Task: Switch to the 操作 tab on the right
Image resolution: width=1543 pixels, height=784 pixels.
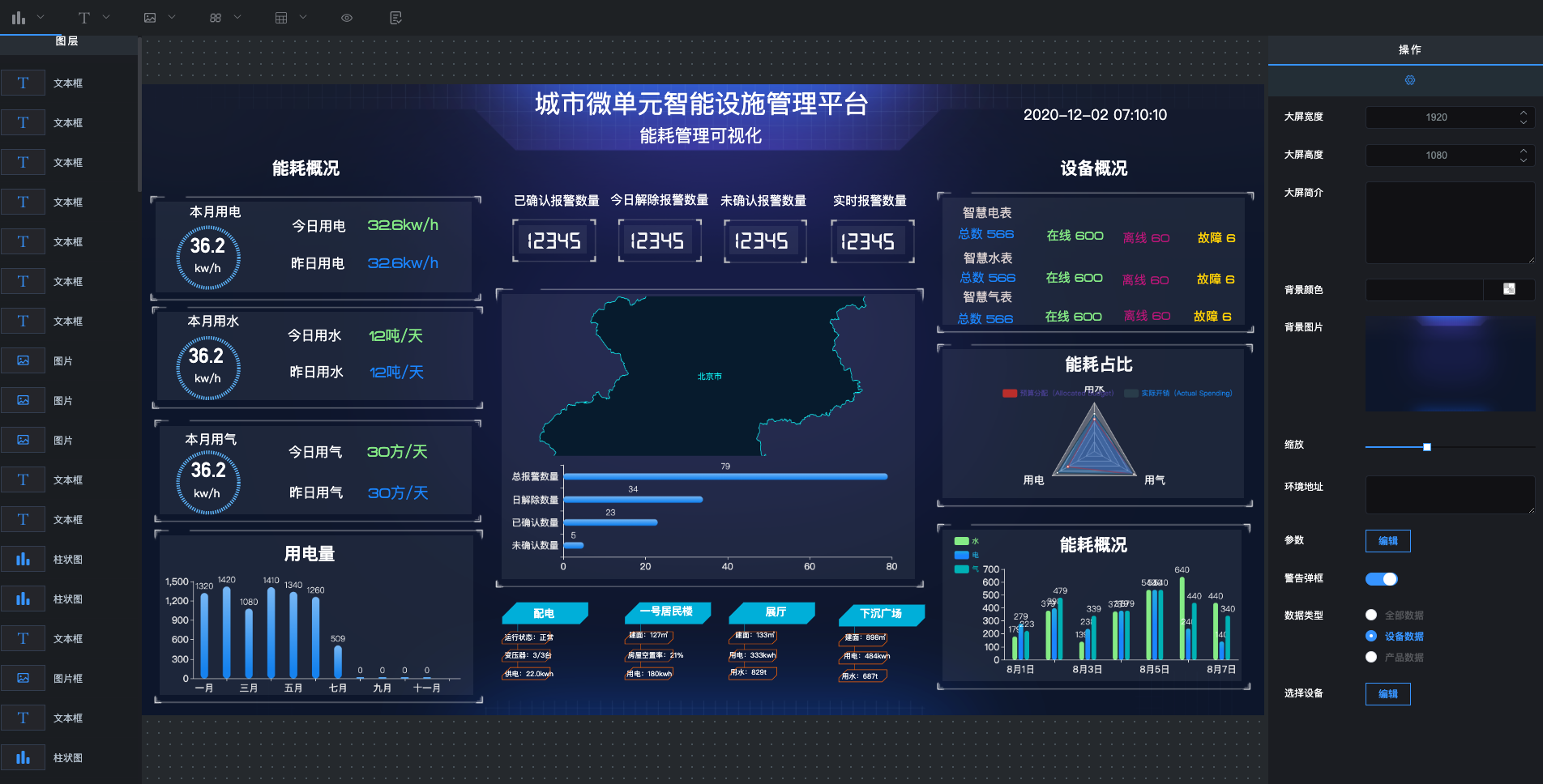Action: point(1410,49)
